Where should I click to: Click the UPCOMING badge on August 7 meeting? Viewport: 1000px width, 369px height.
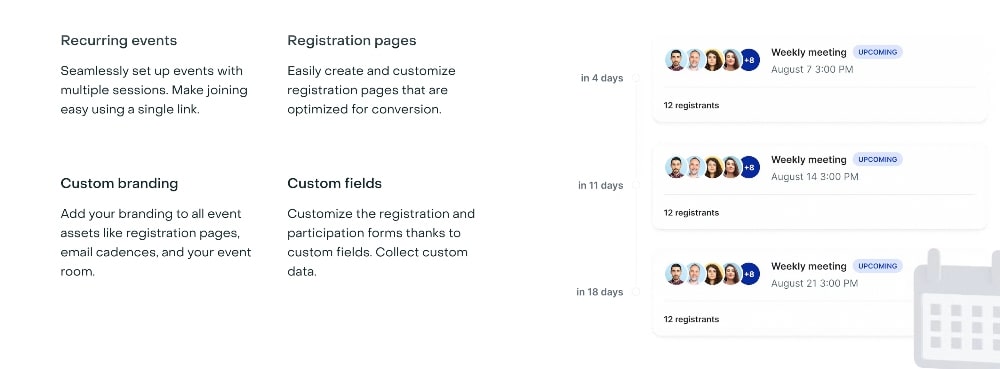pos(878,52)
